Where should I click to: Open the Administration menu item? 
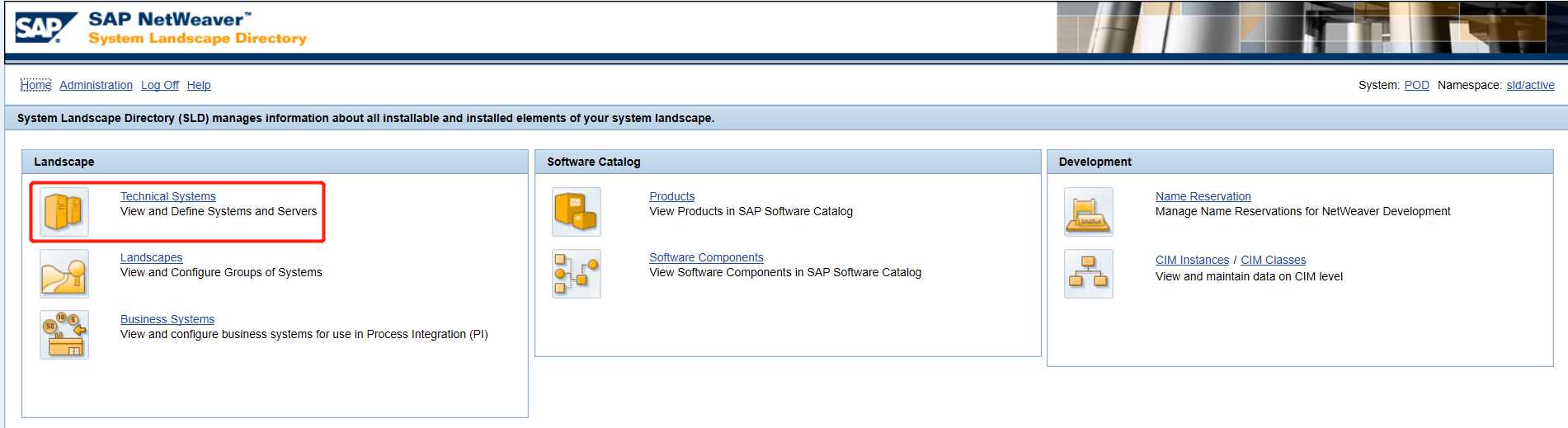(x=96, y=85)
